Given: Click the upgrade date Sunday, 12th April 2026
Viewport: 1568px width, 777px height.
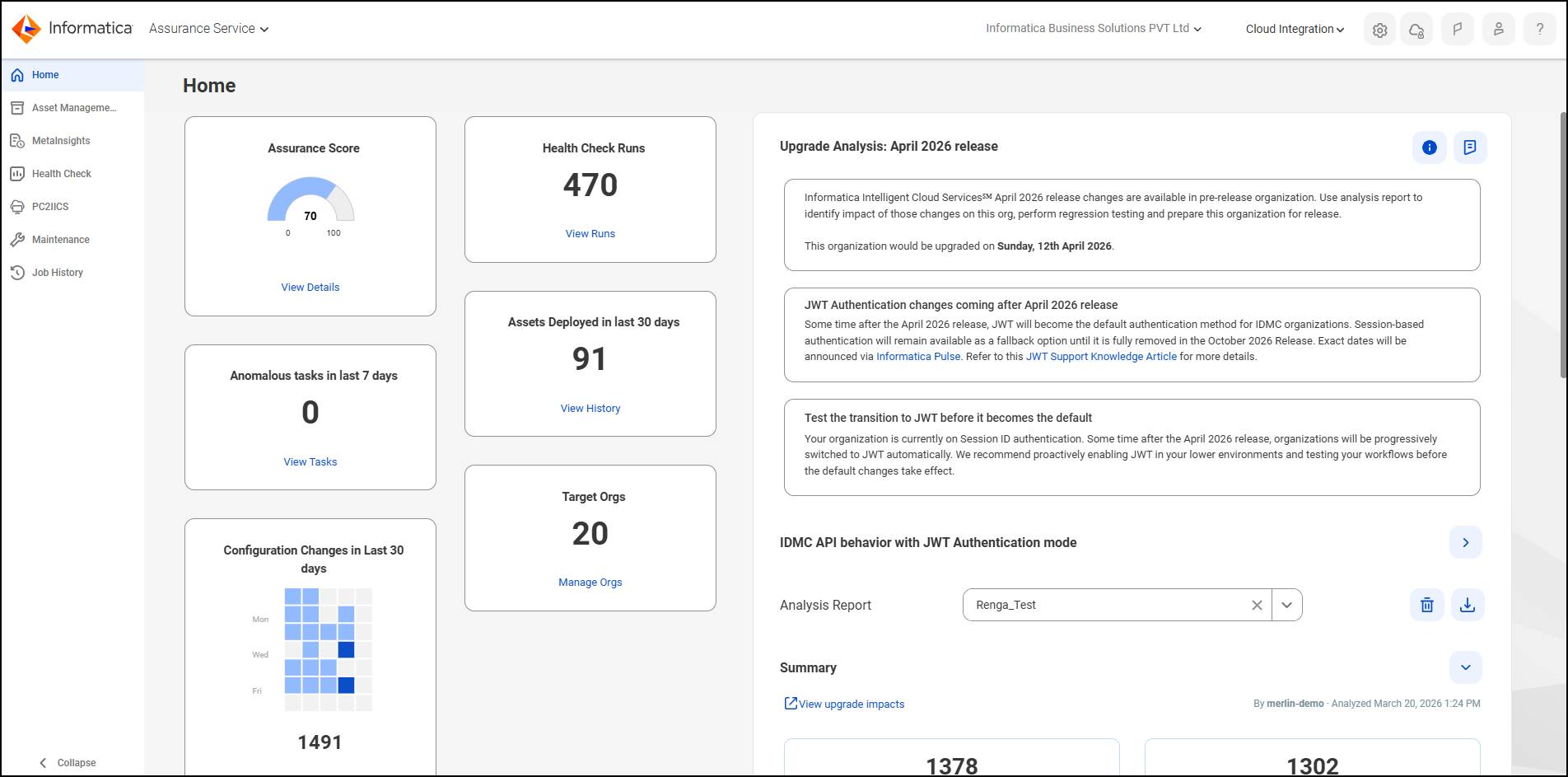Looking at the screenshot, I should pyautogui.click(x=1054, y=246).
